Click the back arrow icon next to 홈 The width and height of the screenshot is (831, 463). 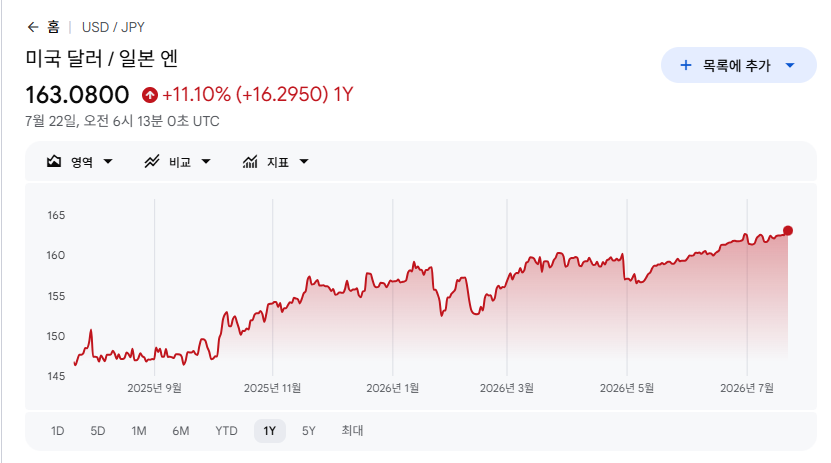pyautogui.click(x=33, y=27)
